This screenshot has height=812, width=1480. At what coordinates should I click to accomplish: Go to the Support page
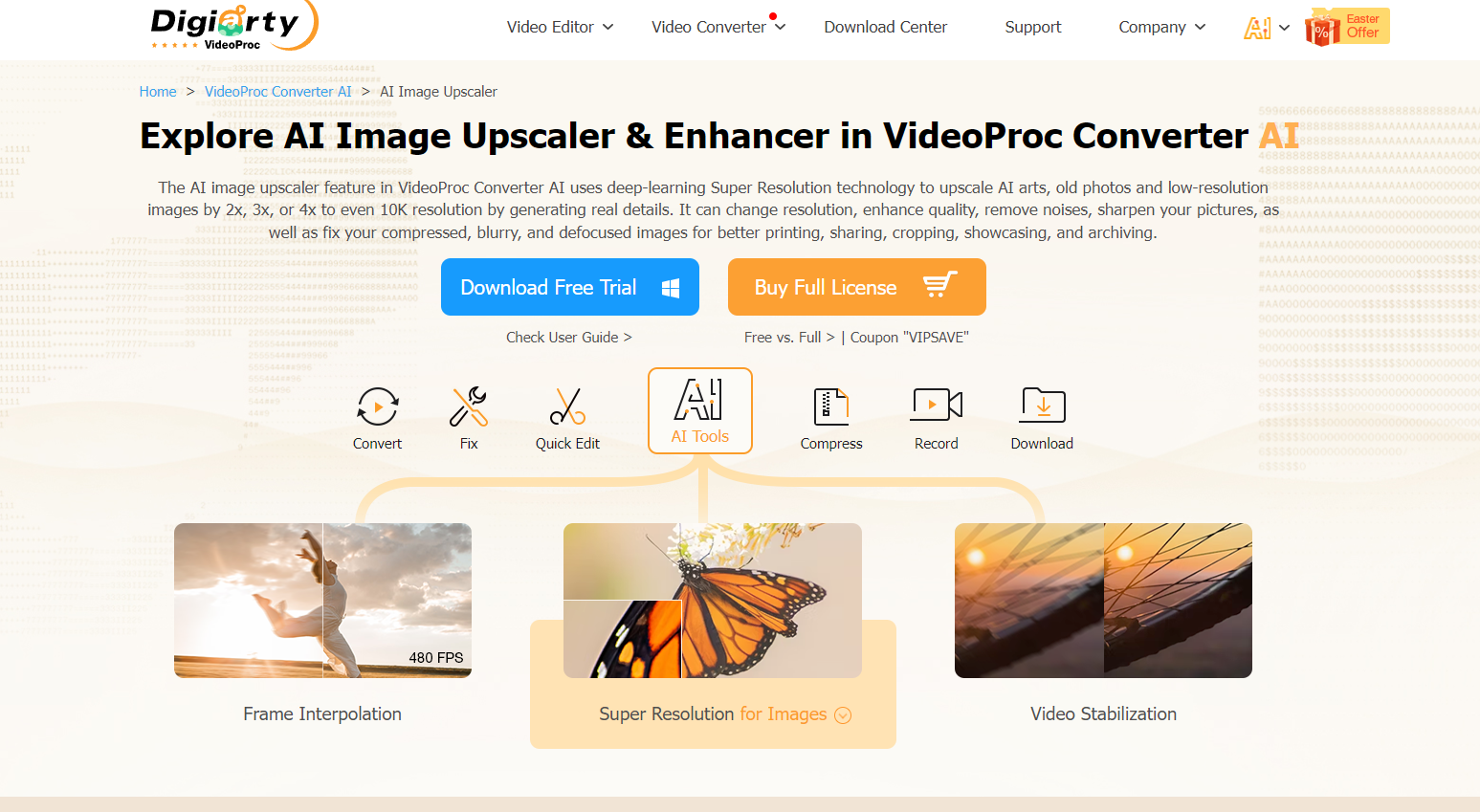[1032, 27]
